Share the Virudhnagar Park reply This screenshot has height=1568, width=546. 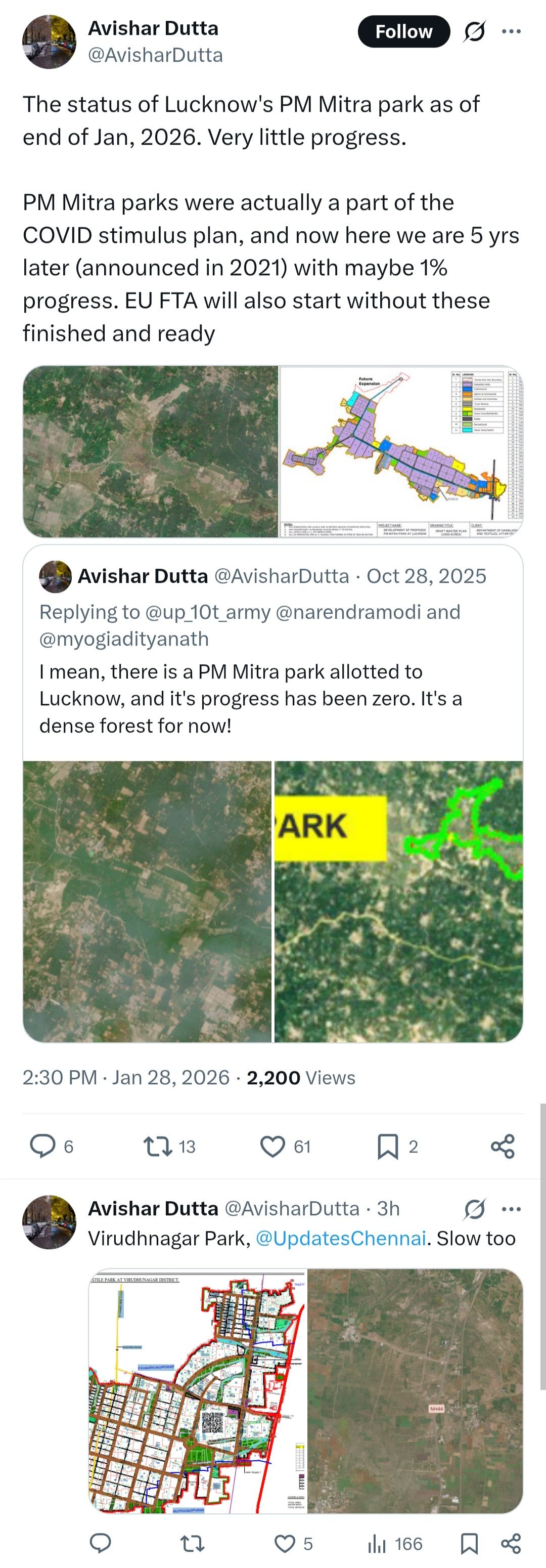[x=511, y=1543]
